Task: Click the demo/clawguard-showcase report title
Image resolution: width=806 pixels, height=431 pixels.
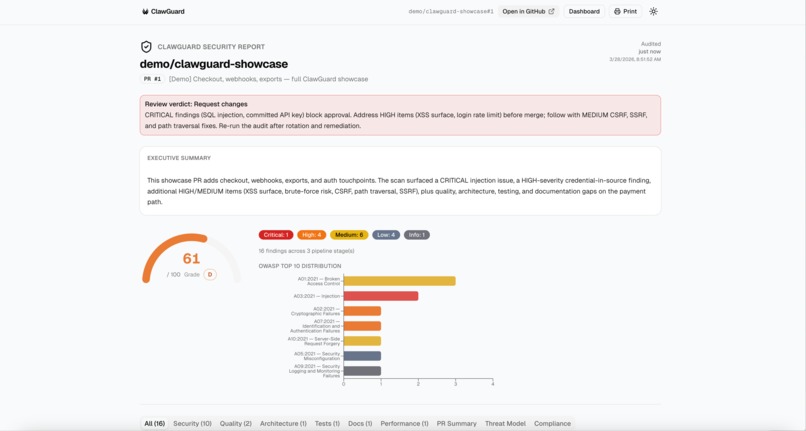Action: click(214, 64)
